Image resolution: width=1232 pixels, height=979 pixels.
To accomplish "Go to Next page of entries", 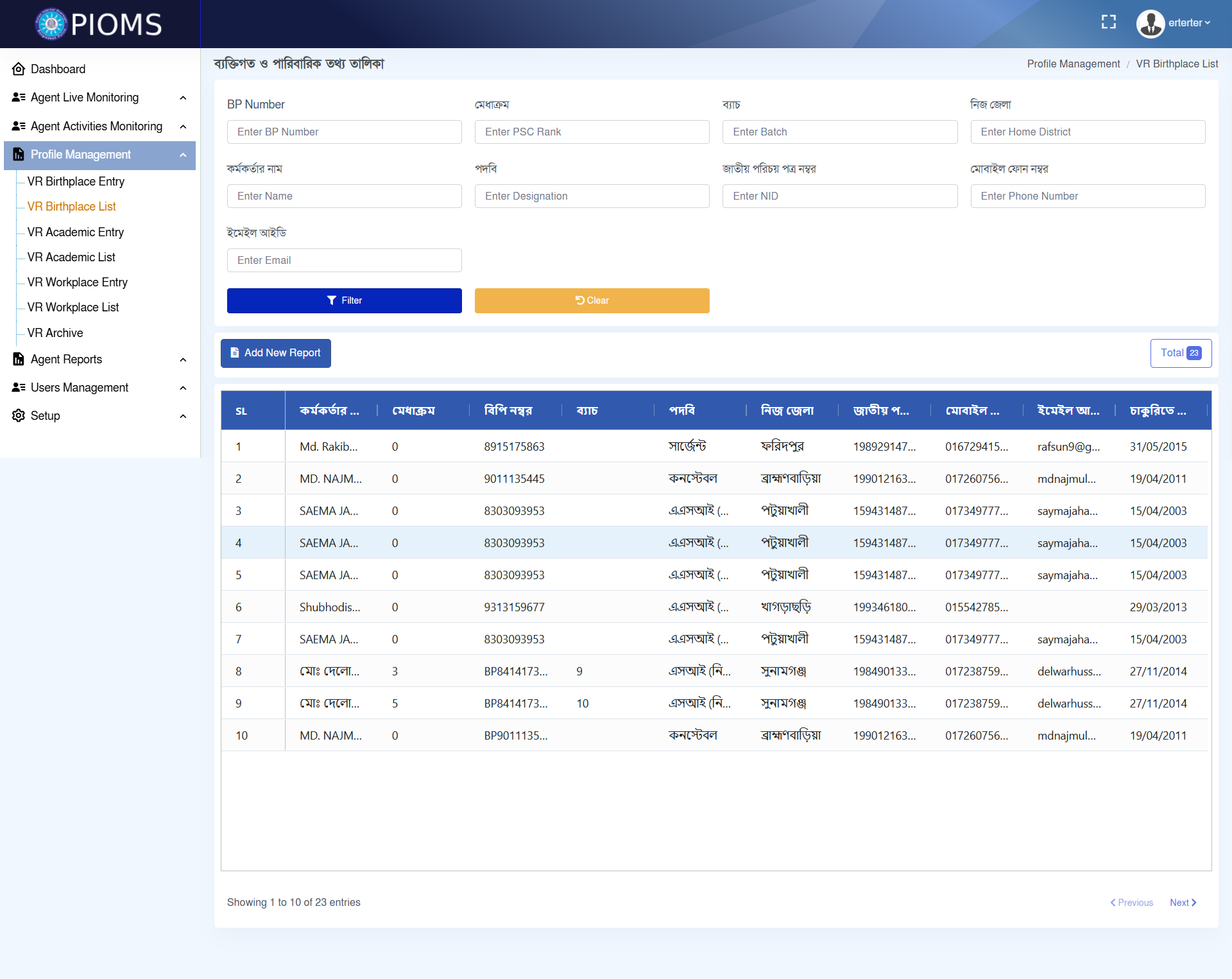I will (1182, 903).
